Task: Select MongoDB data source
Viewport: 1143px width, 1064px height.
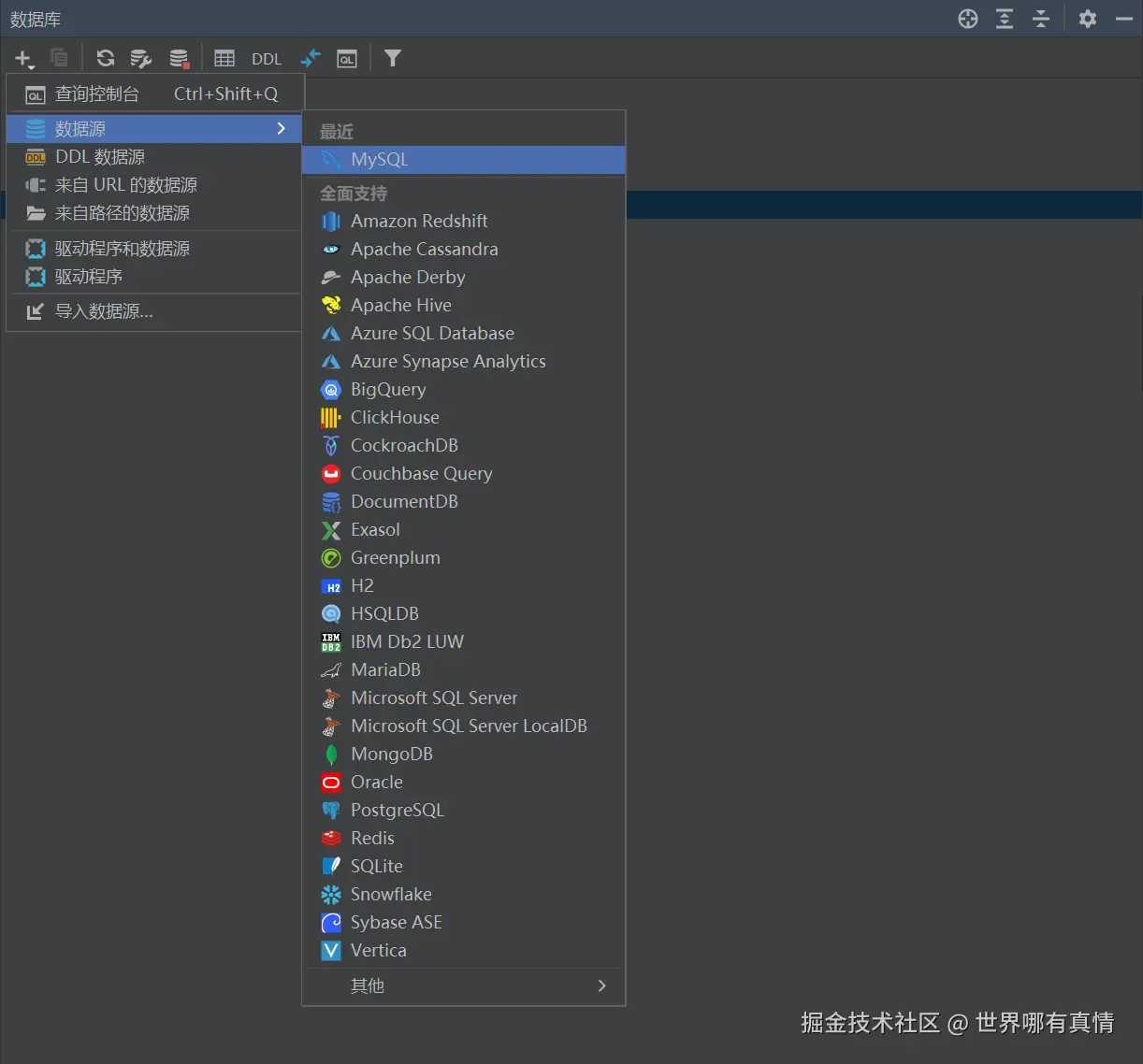Action: coord(464,754)
